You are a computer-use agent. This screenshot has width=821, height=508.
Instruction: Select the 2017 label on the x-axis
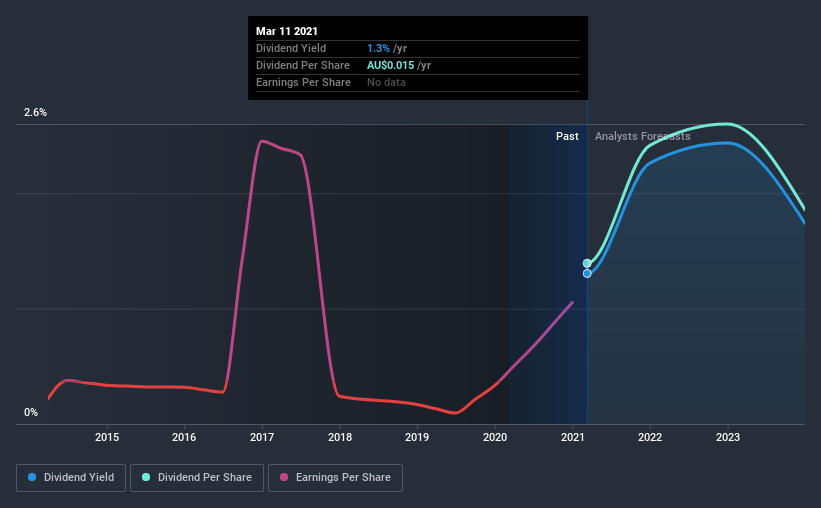click(x=262, y=437)
